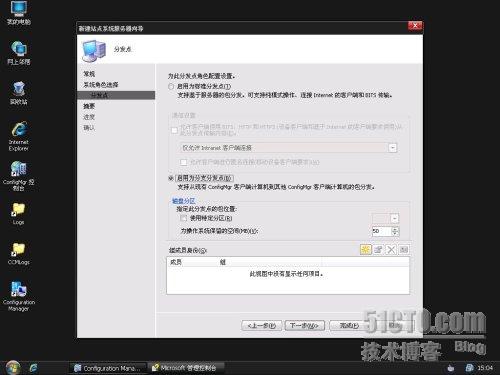Toggle allow anonymous client connections checkbox
The height and width of the screenshot is (375, 500).
183,162
